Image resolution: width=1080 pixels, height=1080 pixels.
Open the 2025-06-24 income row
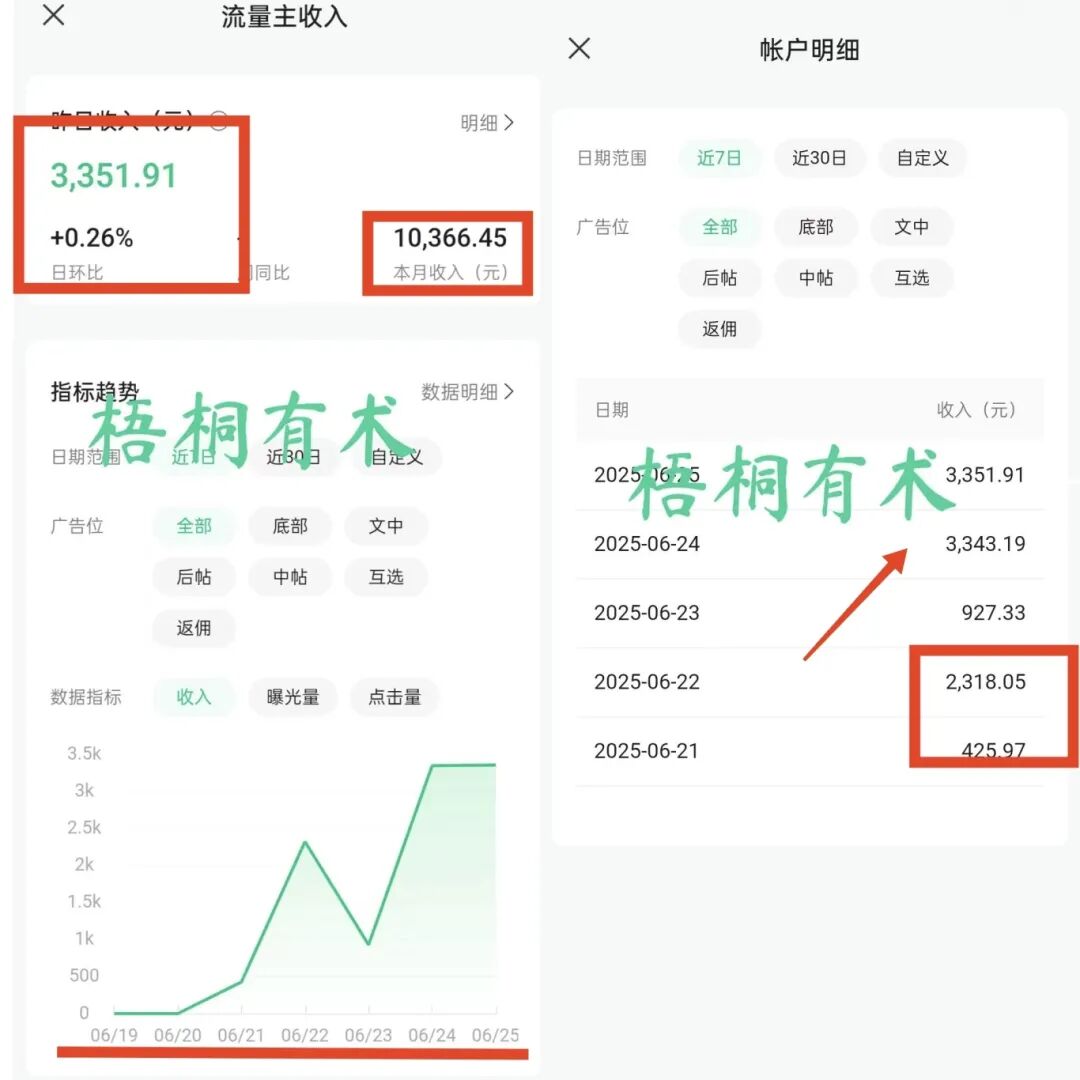810,544
